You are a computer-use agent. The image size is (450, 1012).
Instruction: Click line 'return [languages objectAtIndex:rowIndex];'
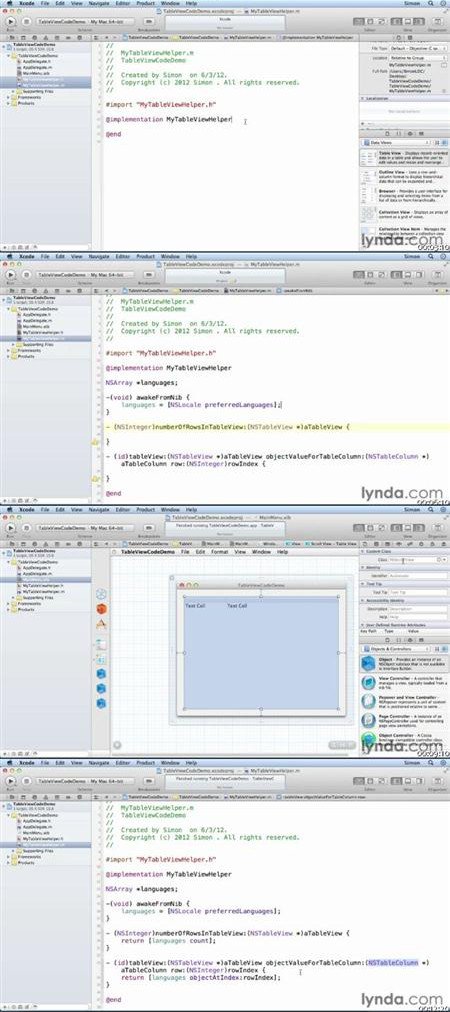click(201, 977)
